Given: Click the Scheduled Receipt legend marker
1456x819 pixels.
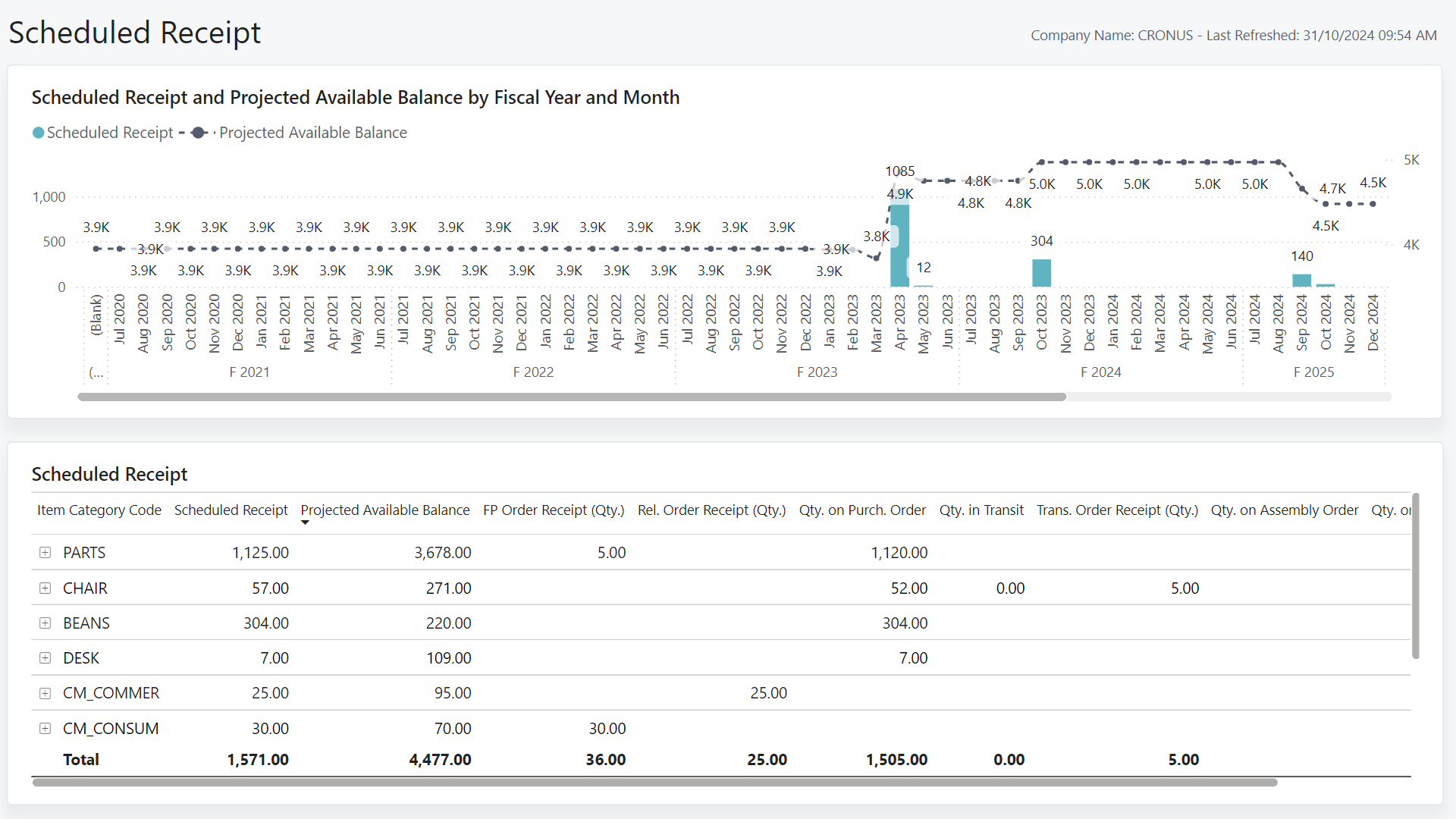Looking at the screenshot, I should (37, 132).
